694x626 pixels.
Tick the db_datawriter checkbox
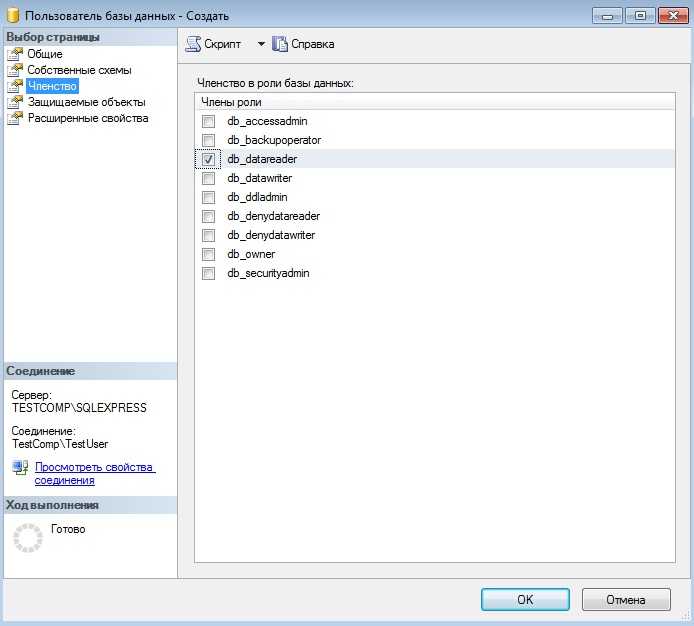click(209, 178)
